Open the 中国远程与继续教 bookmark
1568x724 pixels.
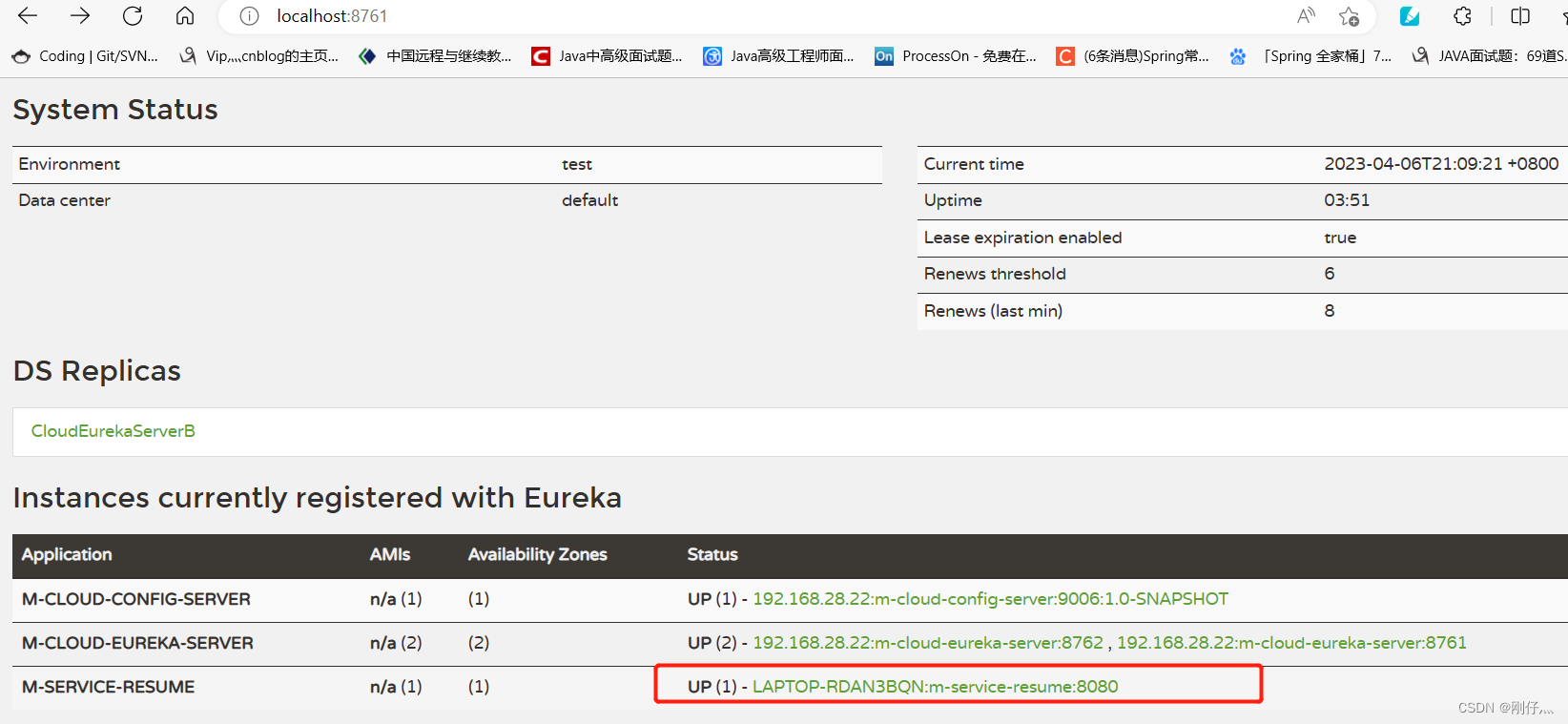tap(435, 56)
